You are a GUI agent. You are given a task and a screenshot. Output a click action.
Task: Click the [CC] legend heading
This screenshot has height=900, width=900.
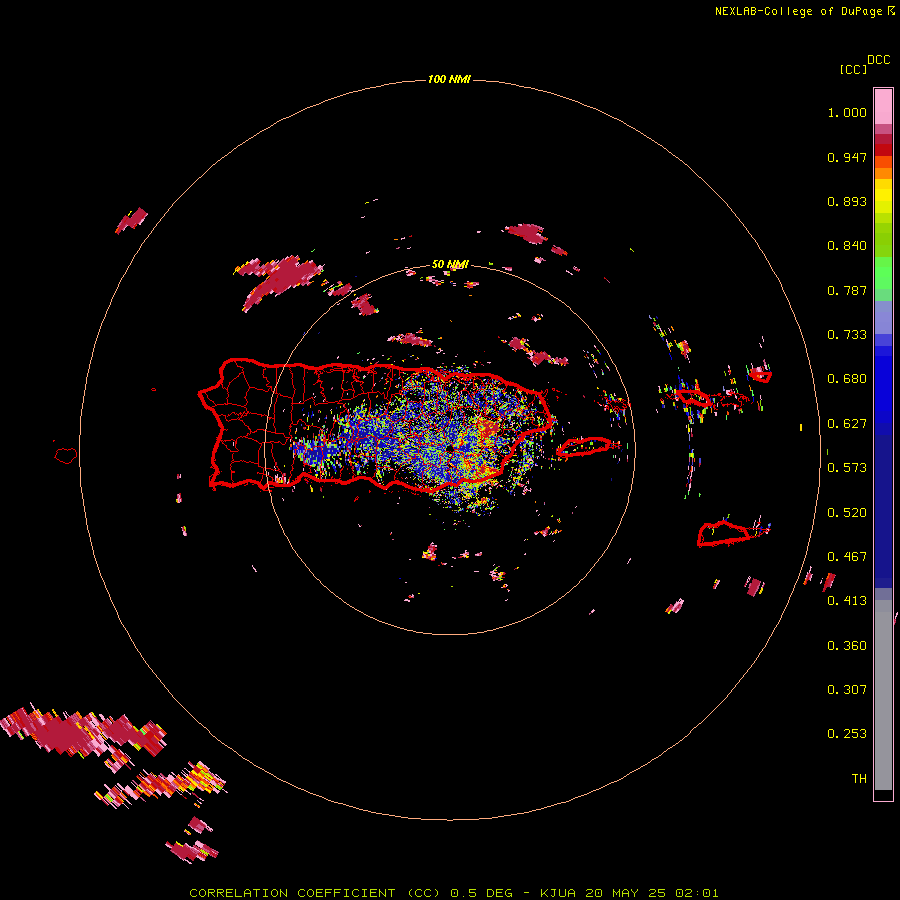853,69
